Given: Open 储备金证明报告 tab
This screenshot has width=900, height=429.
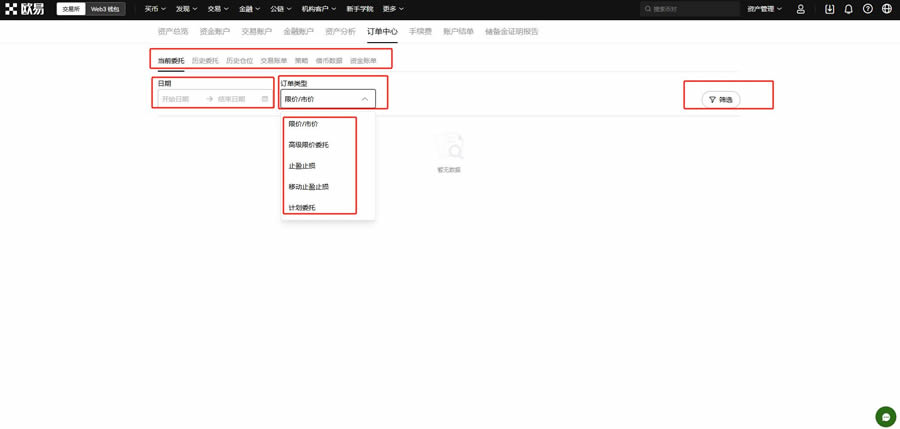Looking at the screenshot, I should click(512, 32).
